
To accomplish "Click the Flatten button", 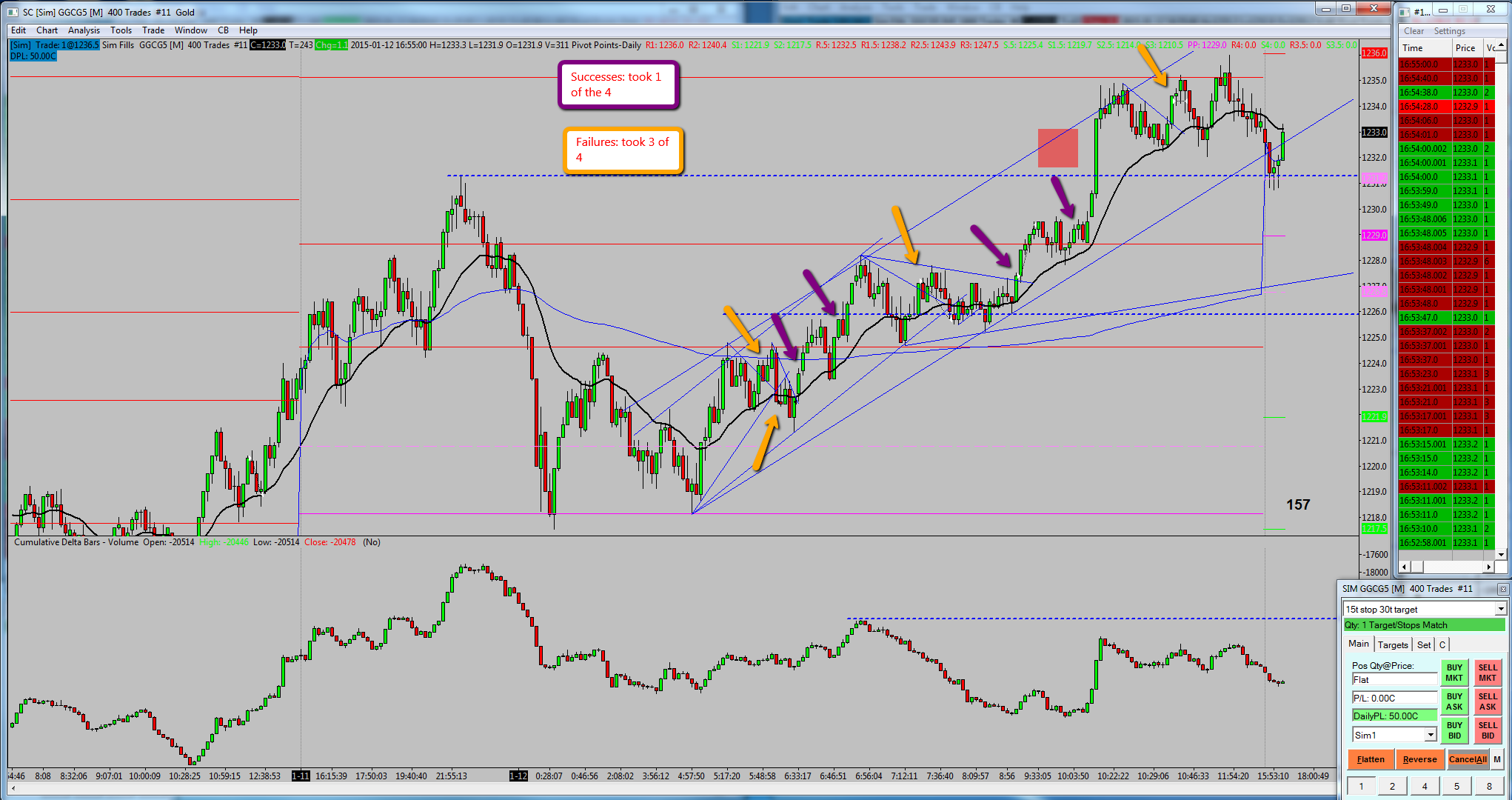I will tap(1371, 759).
